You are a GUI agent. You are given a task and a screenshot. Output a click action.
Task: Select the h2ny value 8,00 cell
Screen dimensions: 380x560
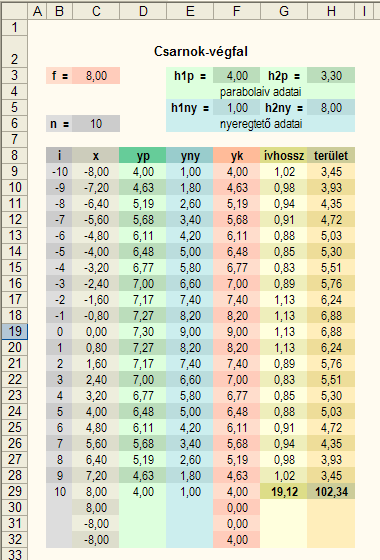click(x=331, y=108)
